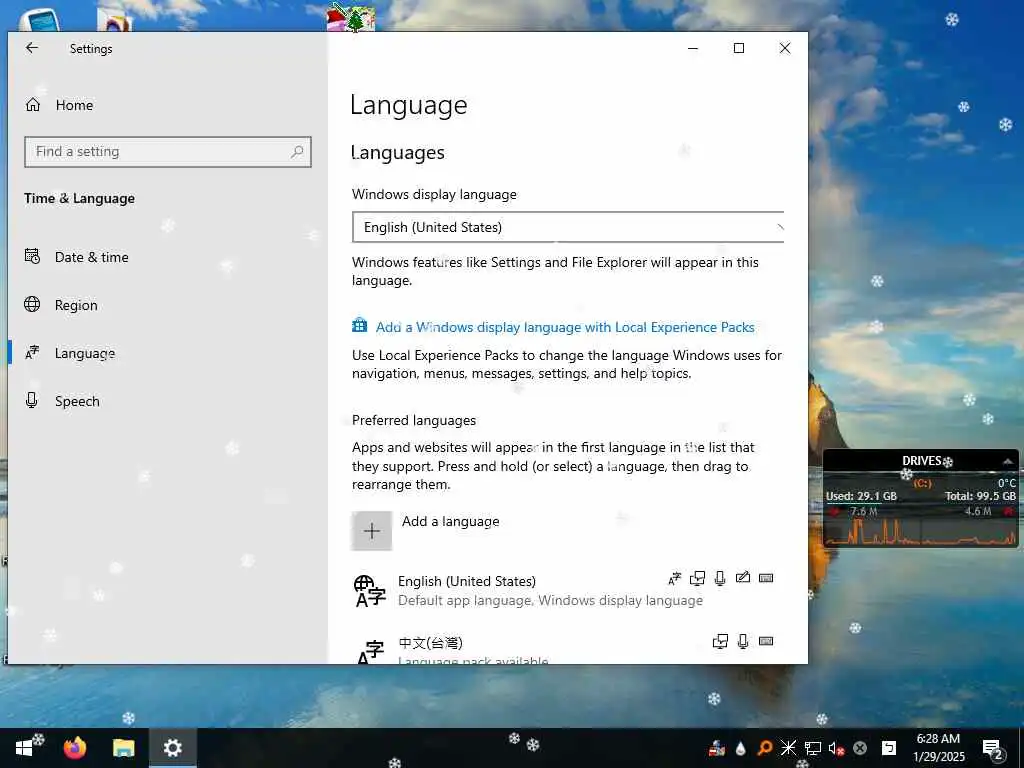Click the Store icon beside Local Experience Packs
1024x768 pixels.
(359, 325)
